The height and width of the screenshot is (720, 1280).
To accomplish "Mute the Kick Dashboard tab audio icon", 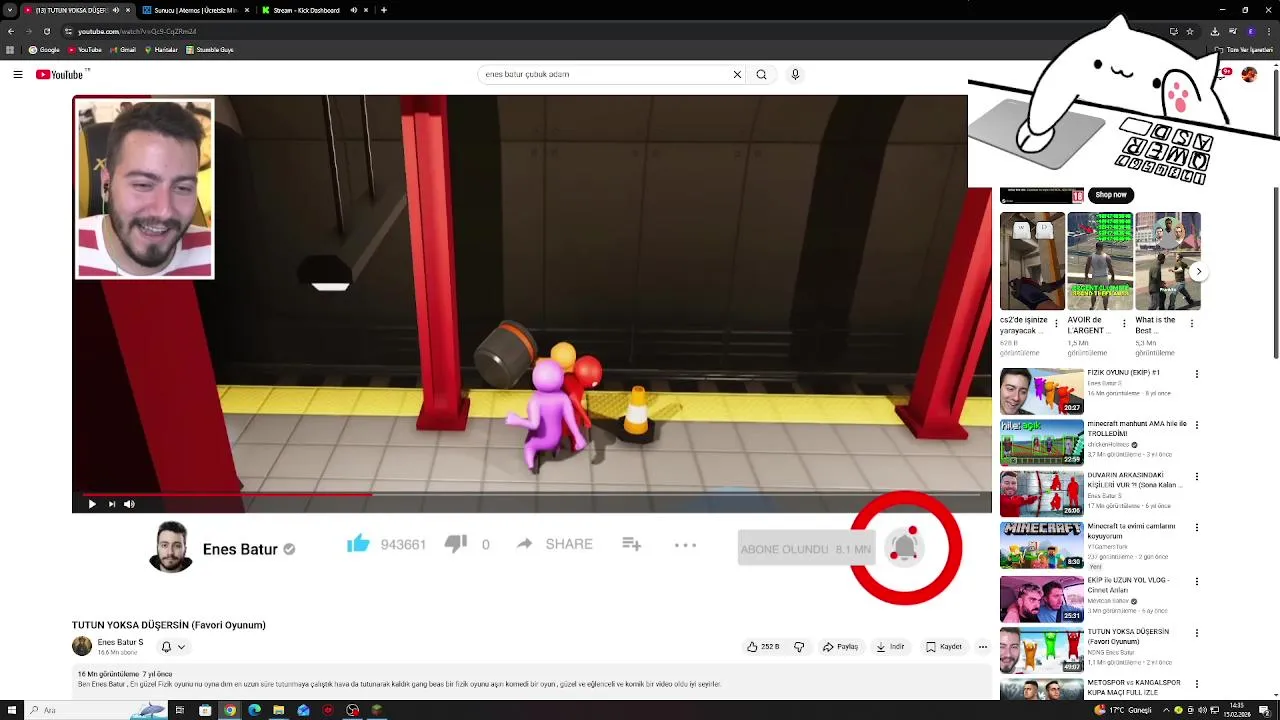I will coord(353,10).
